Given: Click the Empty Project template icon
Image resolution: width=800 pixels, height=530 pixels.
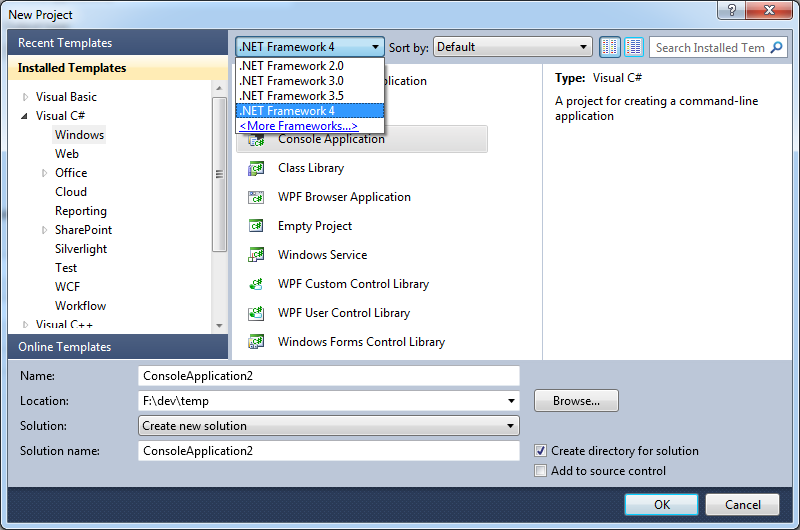Looking at the screenshot, I should (x=257, y=226).
